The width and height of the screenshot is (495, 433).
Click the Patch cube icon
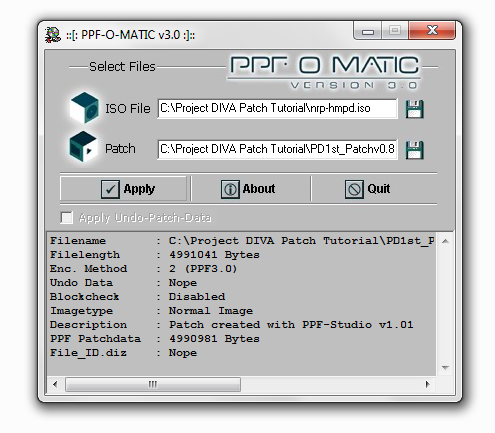point(83,147)
